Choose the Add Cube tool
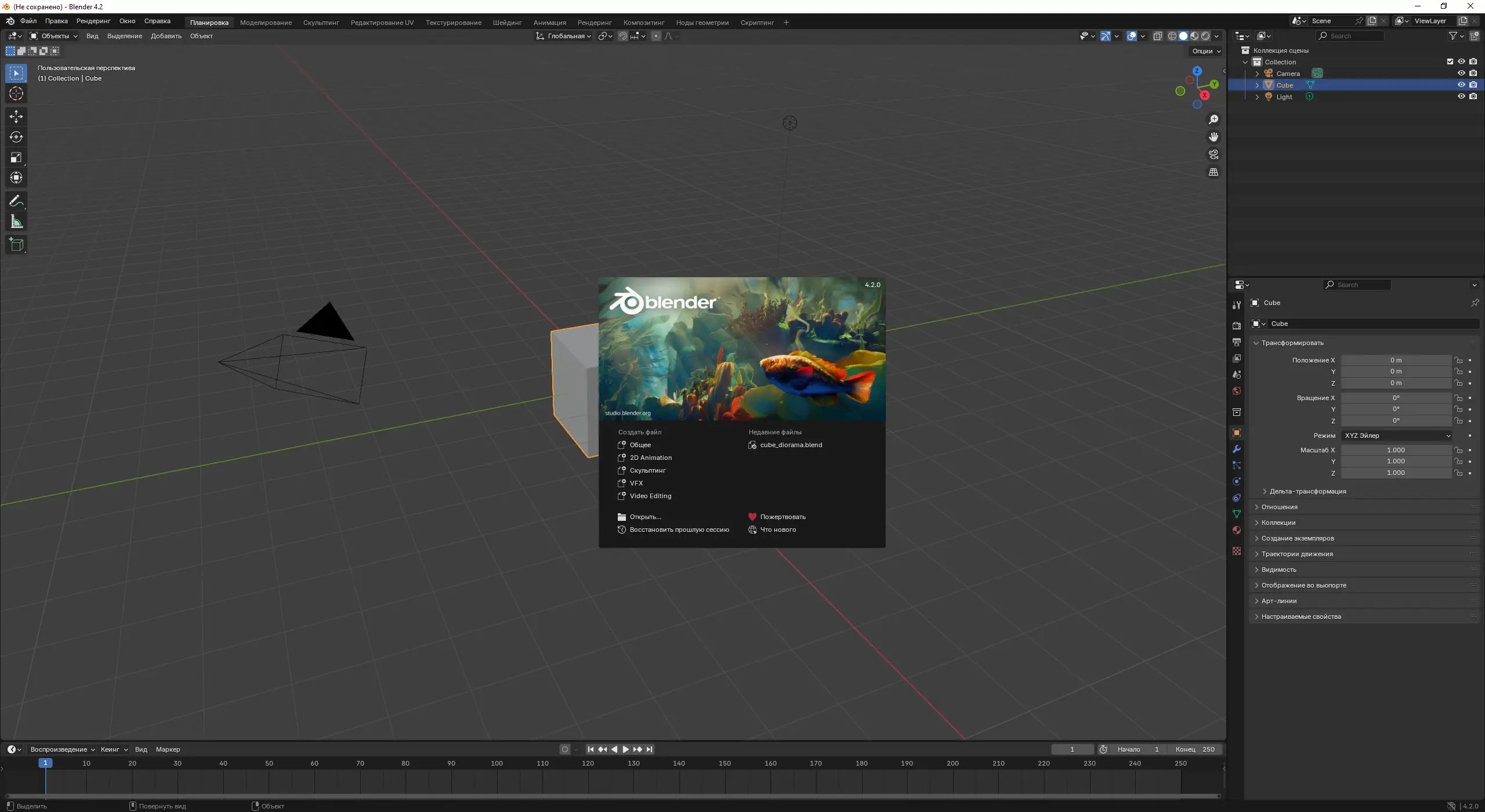The width and height of the screenshot is (1485, 812). click(x=16, y=244)
